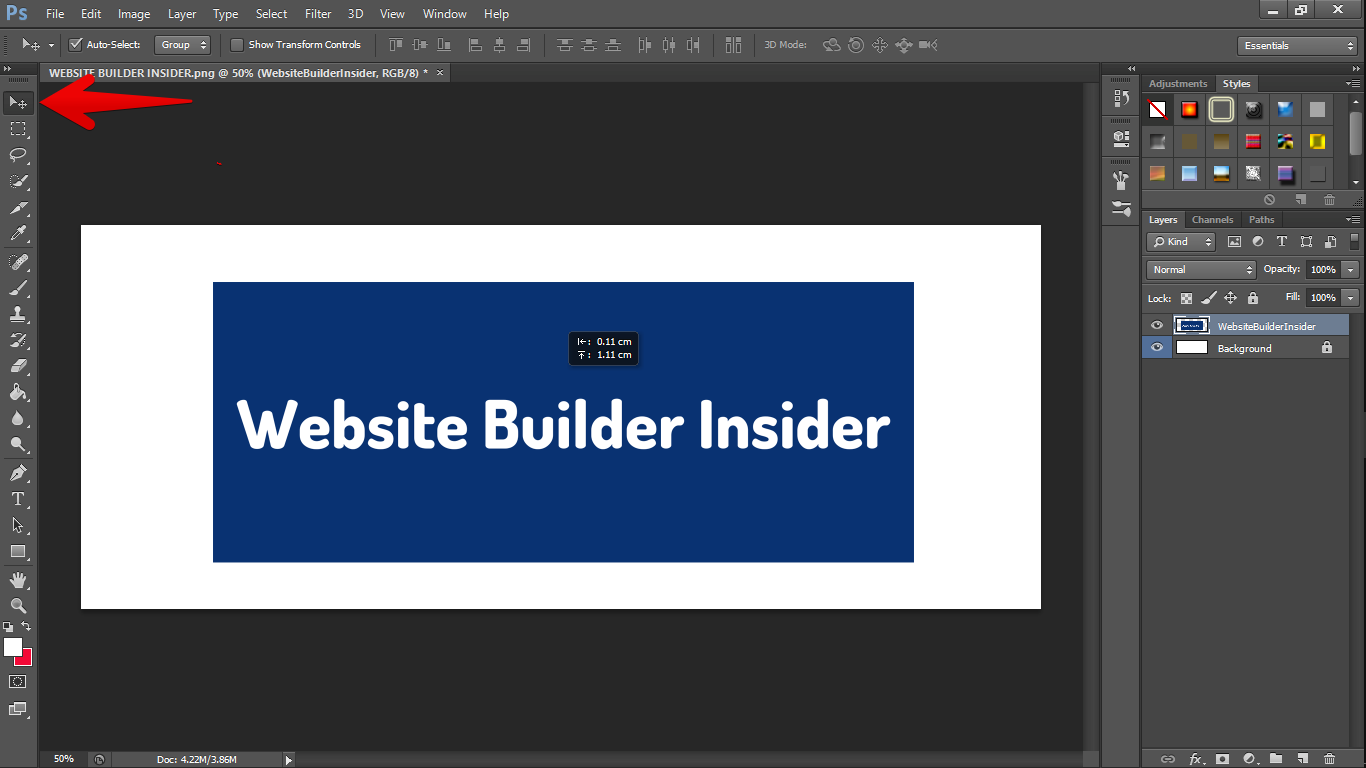This screenshot has width=1366, height=768.
Task: Select the Move tool
Action: [x=18, y=102]
